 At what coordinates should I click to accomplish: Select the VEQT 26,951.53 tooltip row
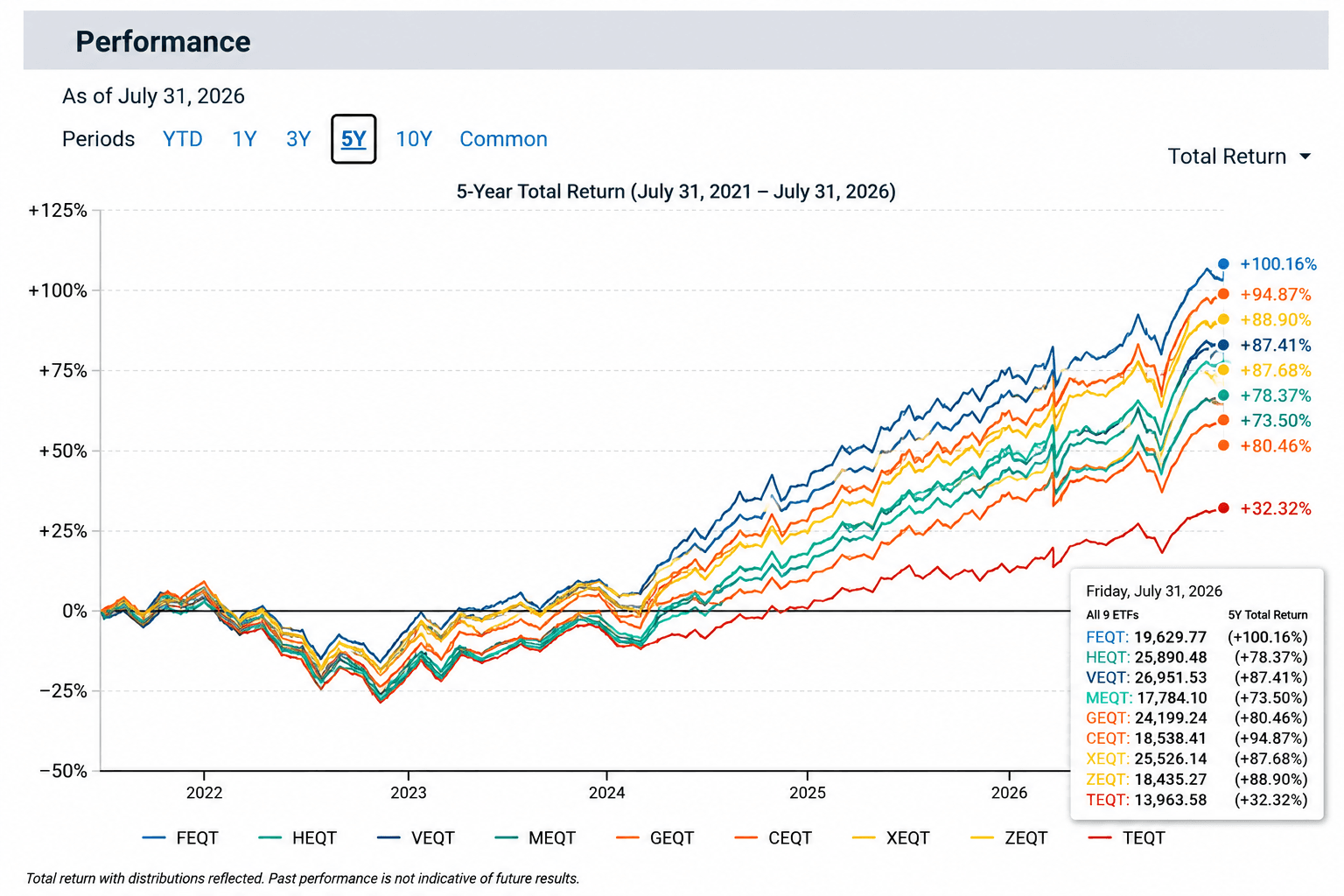pos(1197,678)
